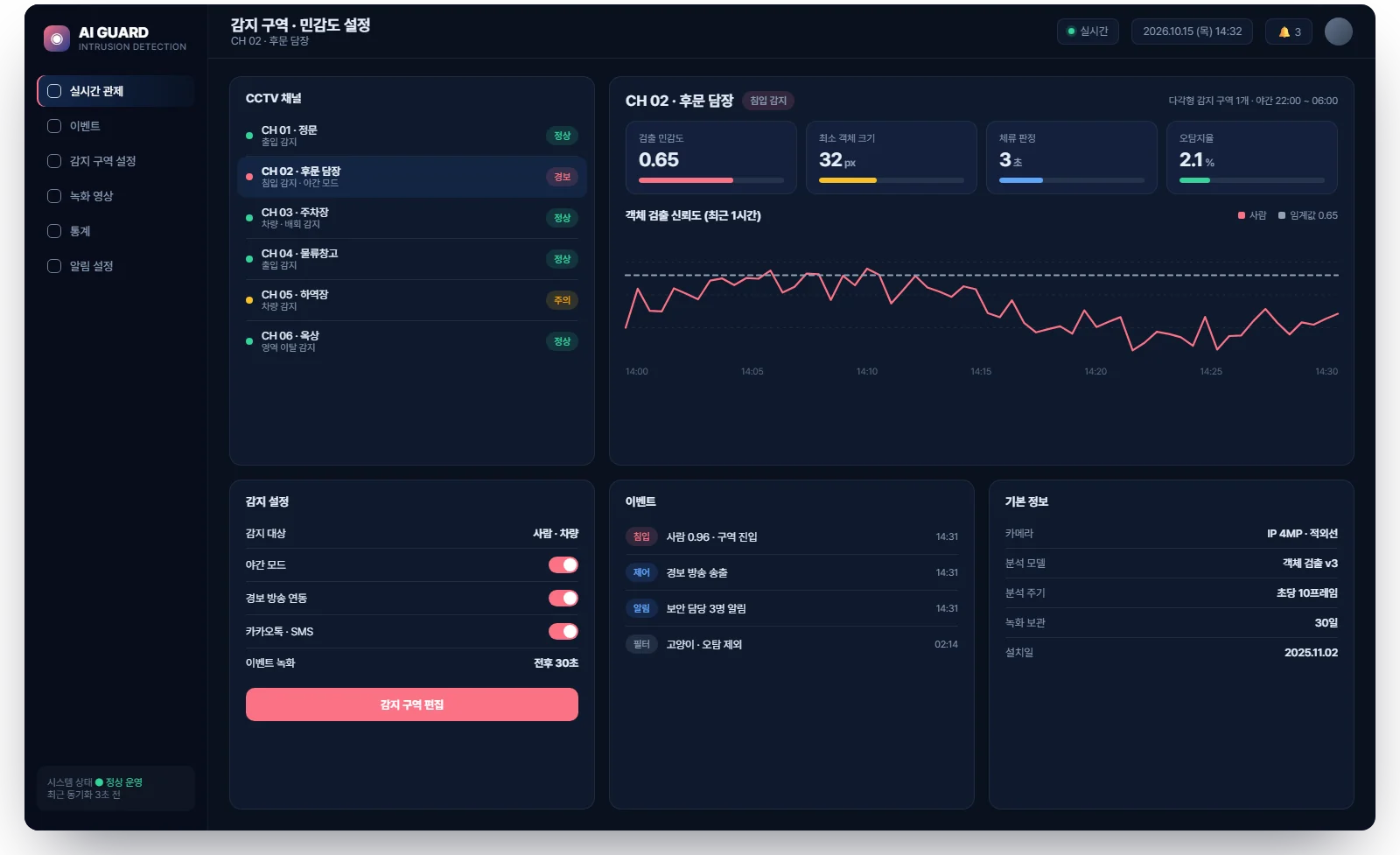Screen dimensions: 1400x855
Task: Click the 경보 status badge on CH 02
Action: pyautogui.click(x=562, y=177)
